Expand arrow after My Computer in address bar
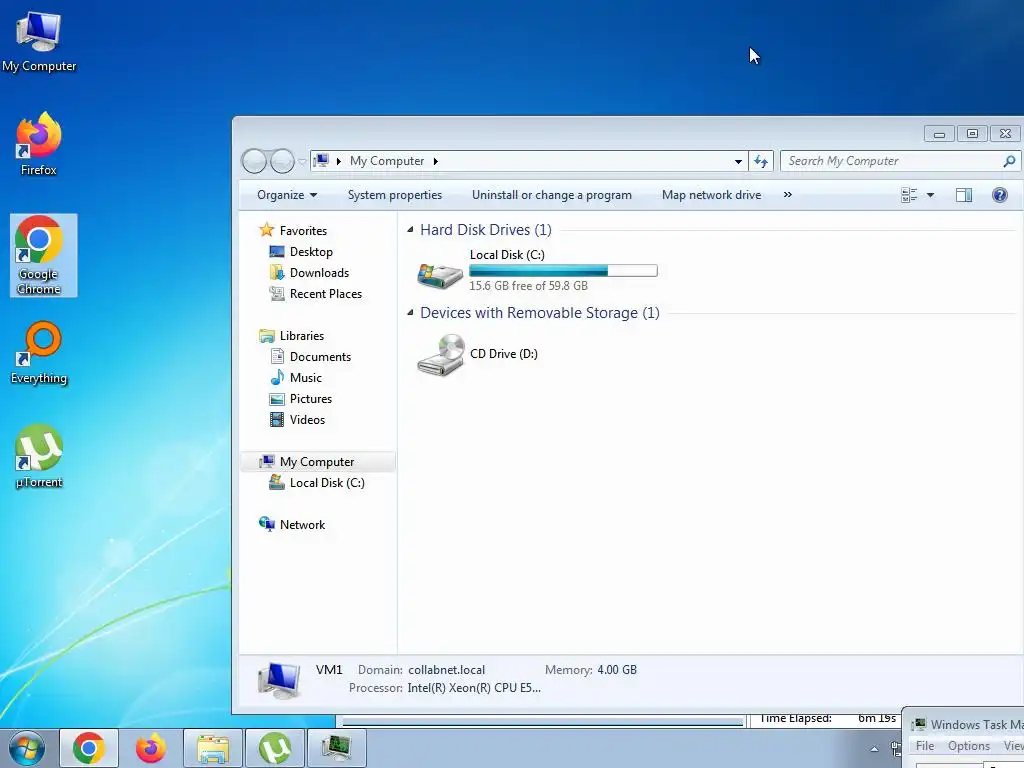The image size is (1024, 768). [x=436, y=161]
